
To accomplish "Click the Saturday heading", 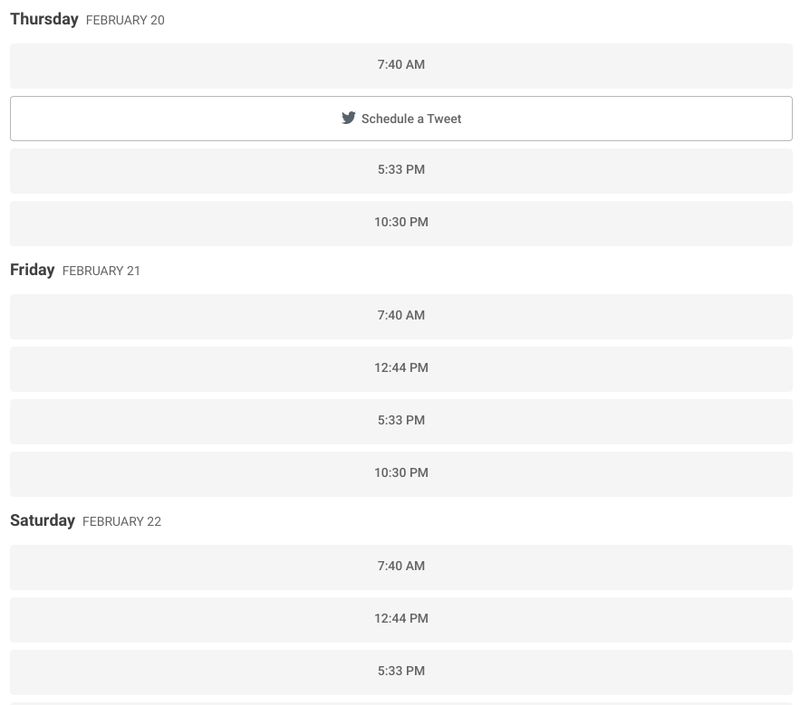I will (x=42, y=520).
